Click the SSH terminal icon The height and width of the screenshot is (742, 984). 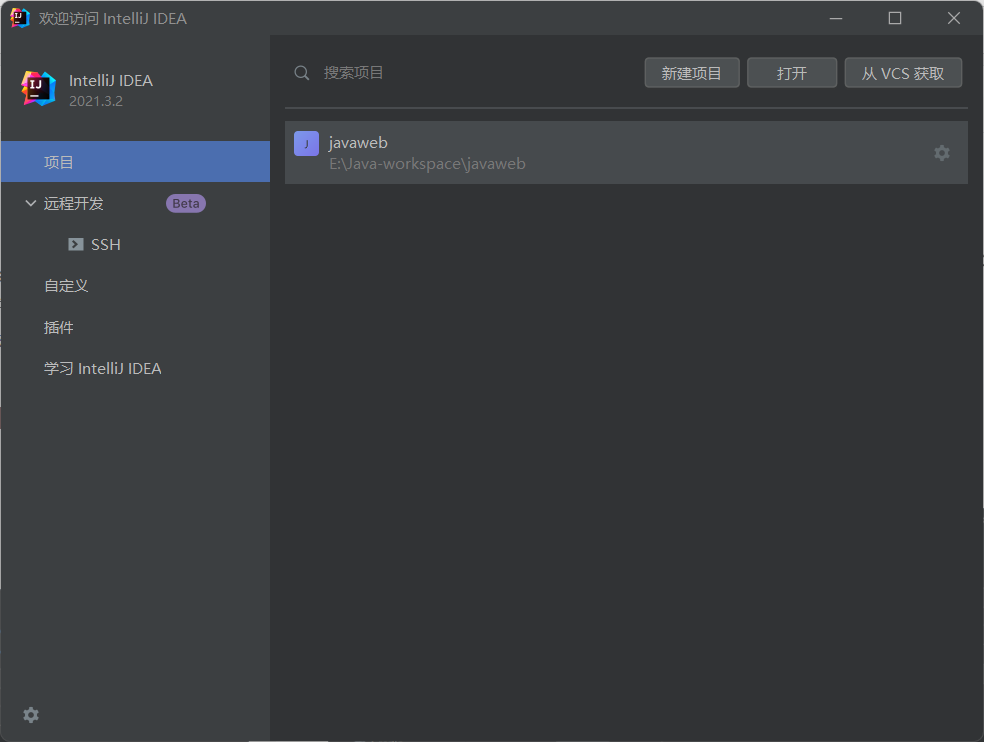pyautogui.click(x=75, y=244)
